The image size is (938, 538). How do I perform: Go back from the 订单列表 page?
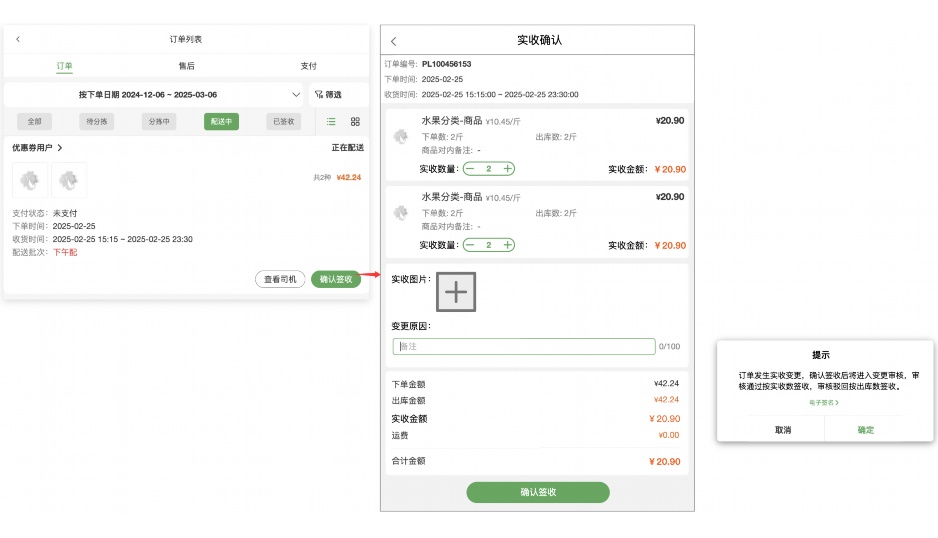(x=18, y=39)
